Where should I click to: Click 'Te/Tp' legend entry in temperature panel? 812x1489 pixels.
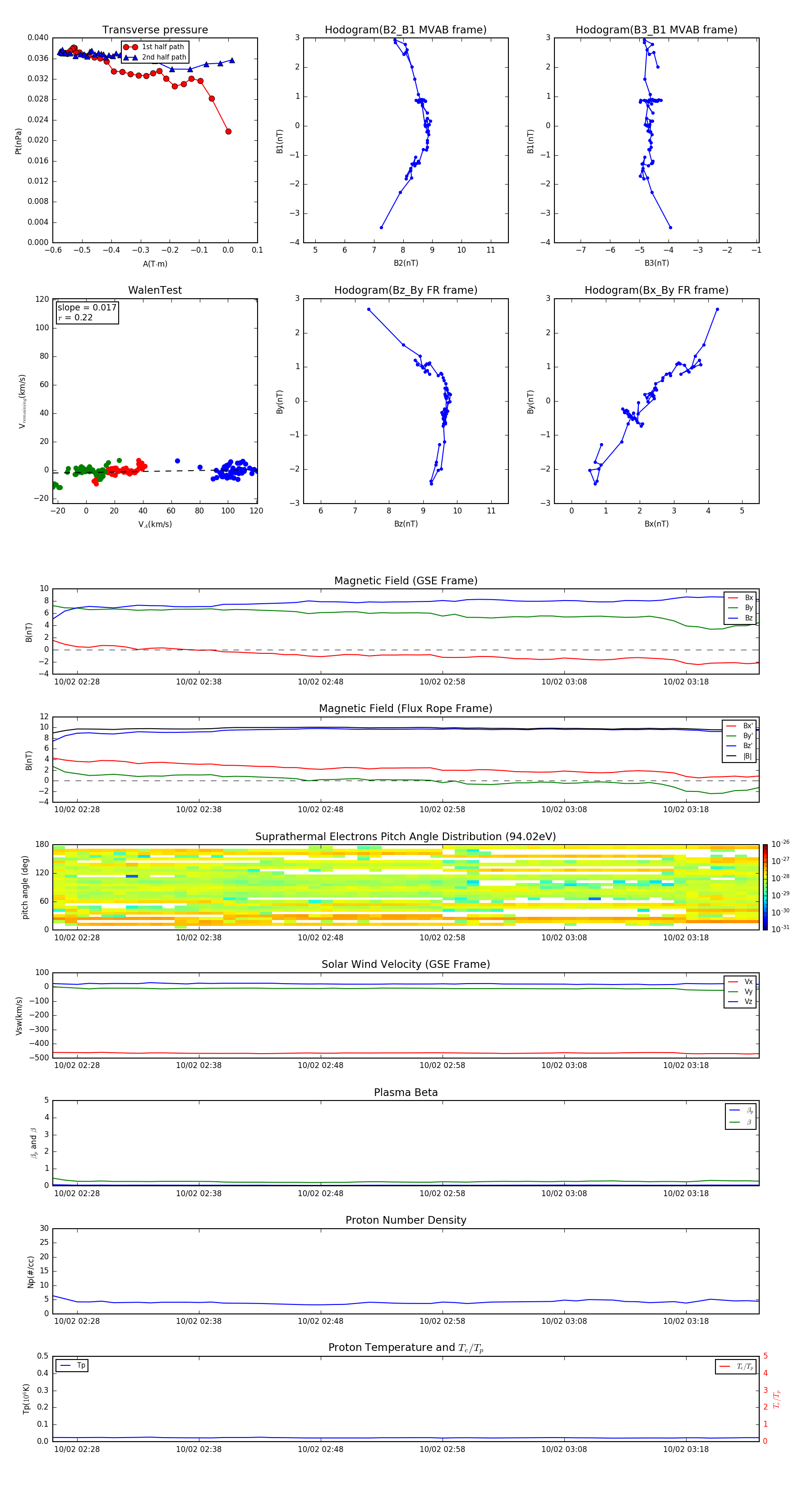click(x=736, y=1366)
